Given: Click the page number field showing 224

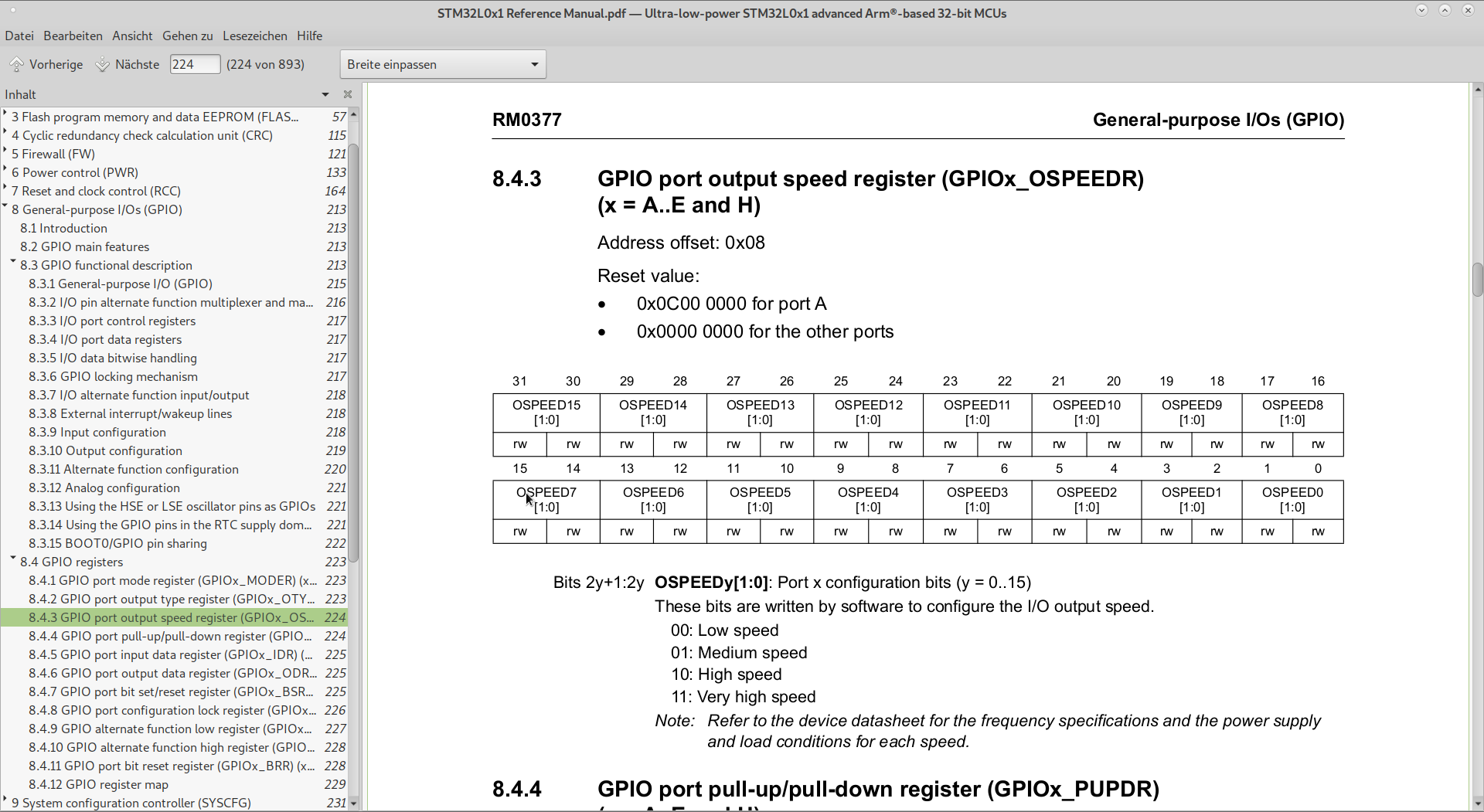Looking at the screenshot, I should tap(195, 64).
